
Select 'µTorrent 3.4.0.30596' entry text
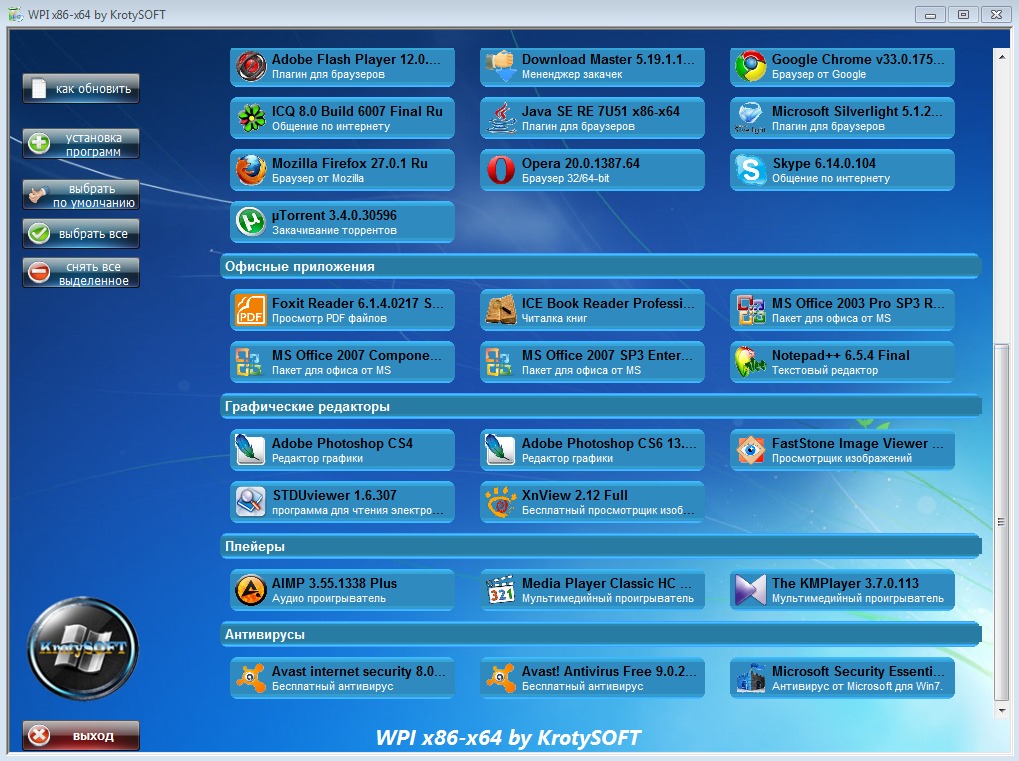click(x=334, y=215)
